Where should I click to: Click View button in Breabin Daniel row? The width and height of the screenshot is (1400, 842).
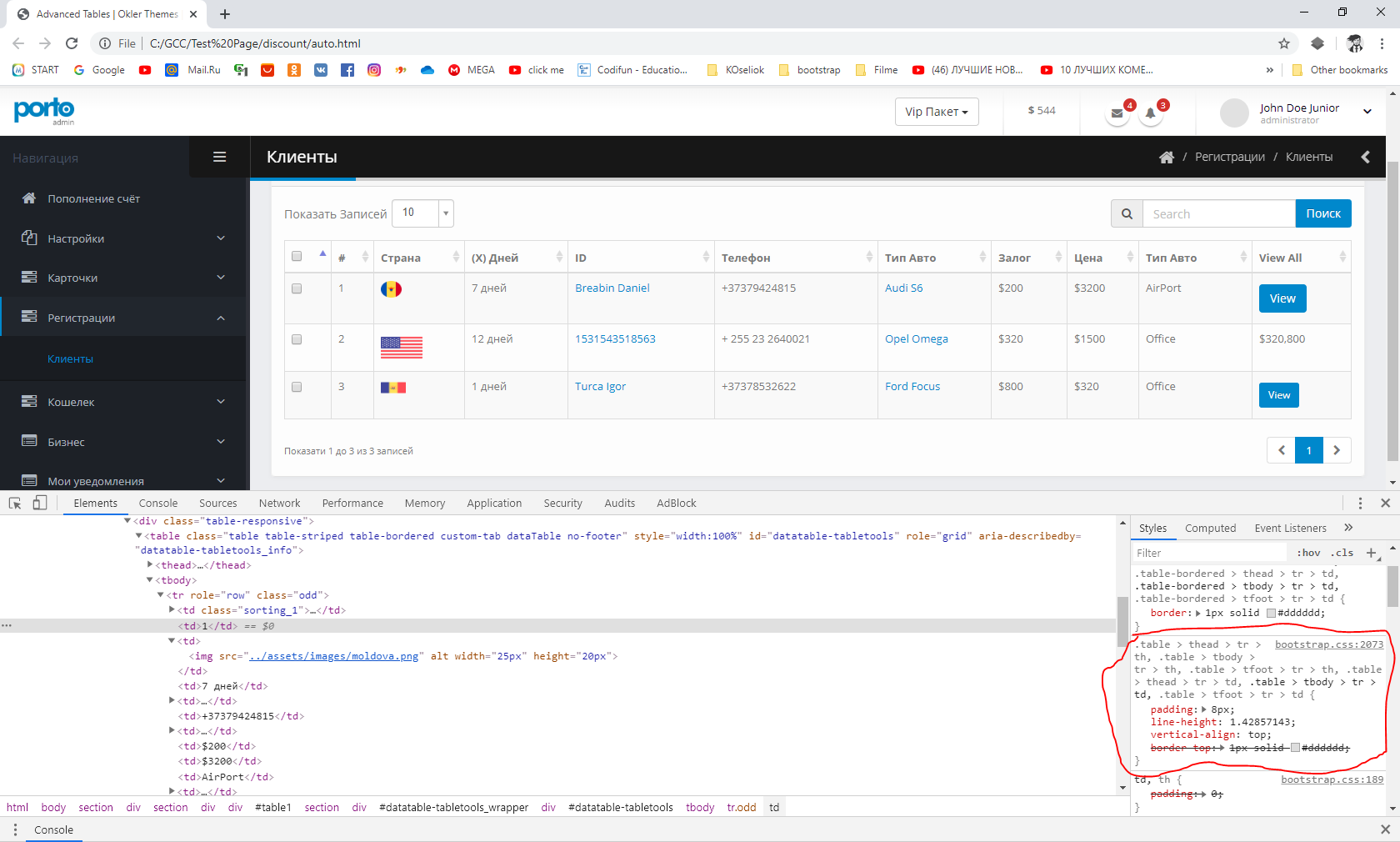point(1282,298)
